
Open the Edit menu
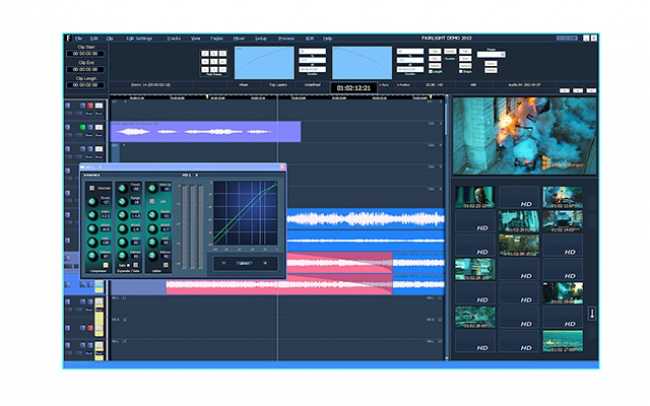point(94,38)
